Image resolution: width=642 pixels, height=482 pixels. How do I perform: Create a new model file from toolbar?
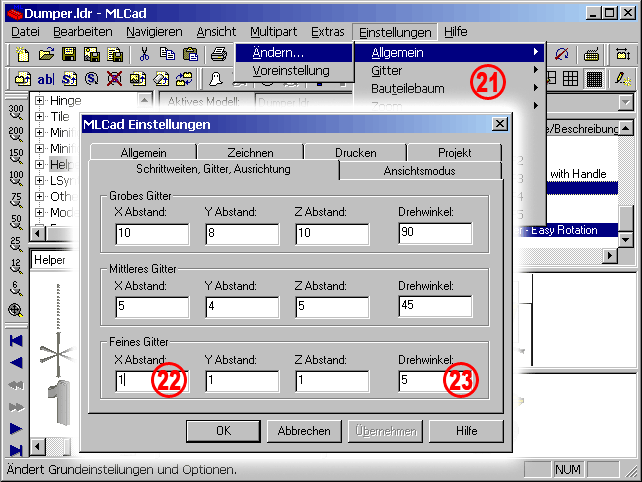pyautogui.click(x=22, y=54)
